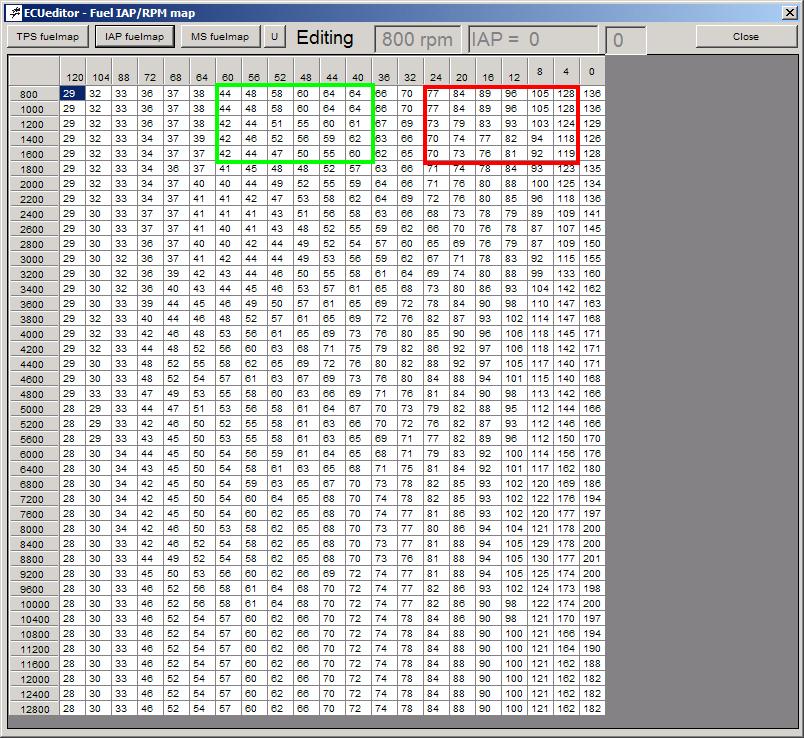Screen dimensions: 804x738
Task: Select cell 110 in the 3600 rpm row
Action: 540,304
